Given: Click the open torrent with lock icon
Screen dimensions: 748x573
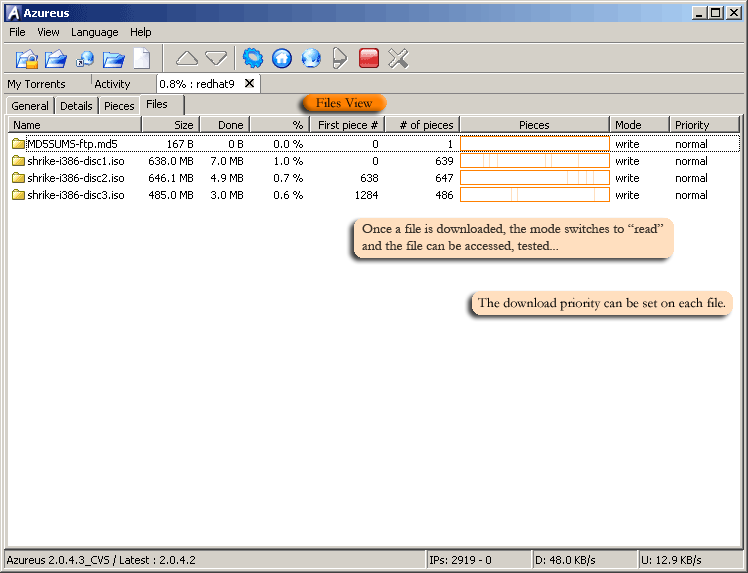Looking at the screenshot, I should point(27,59).
